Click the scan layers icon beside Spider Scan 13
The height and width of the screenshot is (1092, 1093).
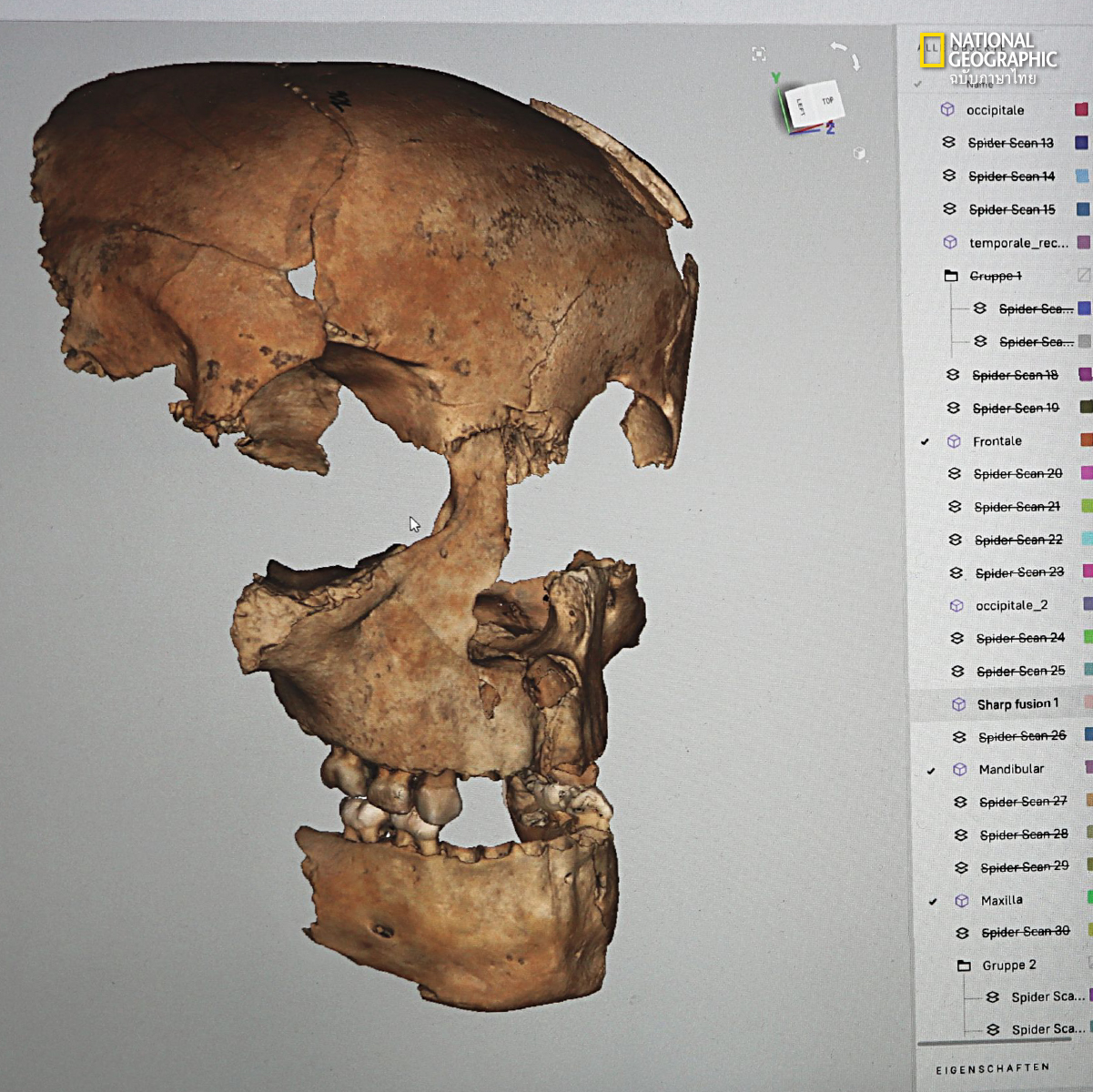pyautogui.click(x=948, y=142)
